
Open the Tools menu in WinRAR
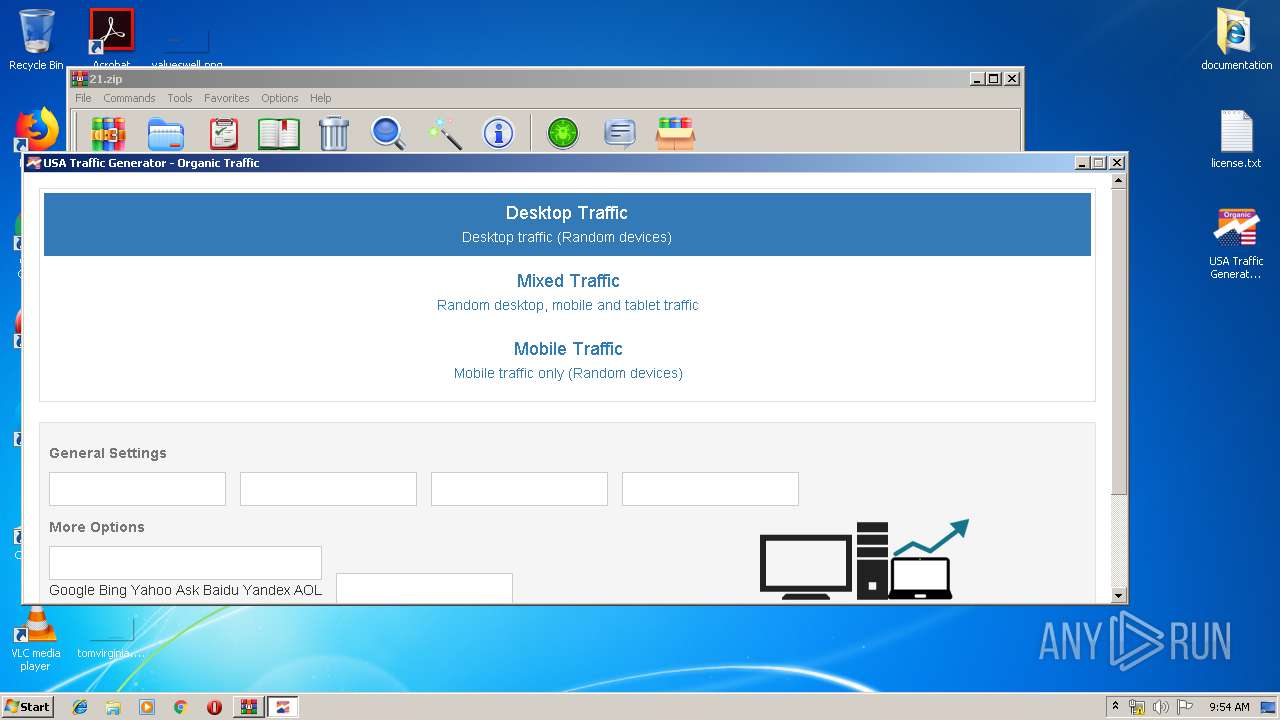click(x=180, y=98)
